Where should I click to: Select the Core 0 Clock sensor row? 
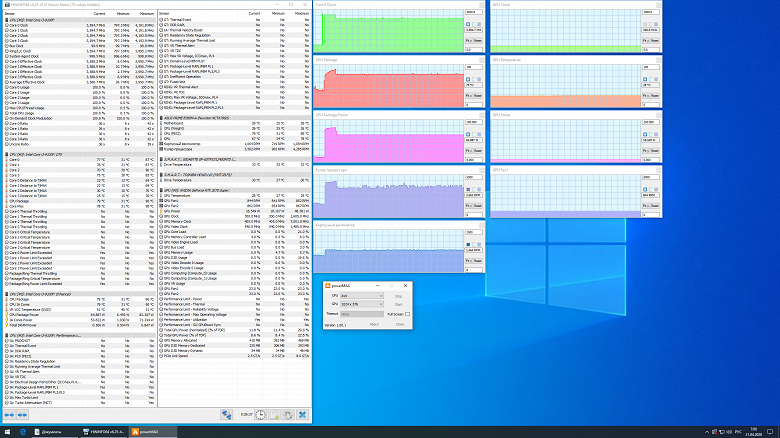pyautogui.click(x=80, y=25)
